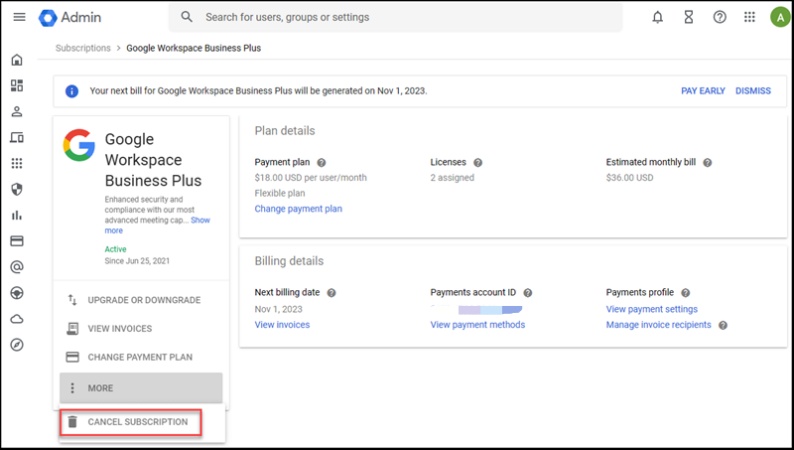
Task: Click View payment settings link
Action: 652,309
